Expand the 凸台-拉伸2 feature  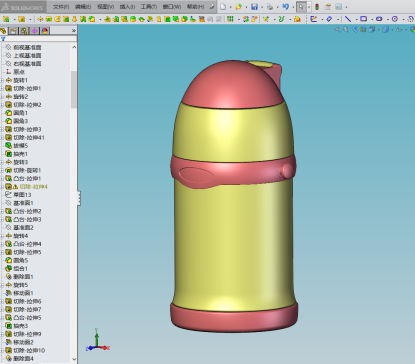coord(2,211)
